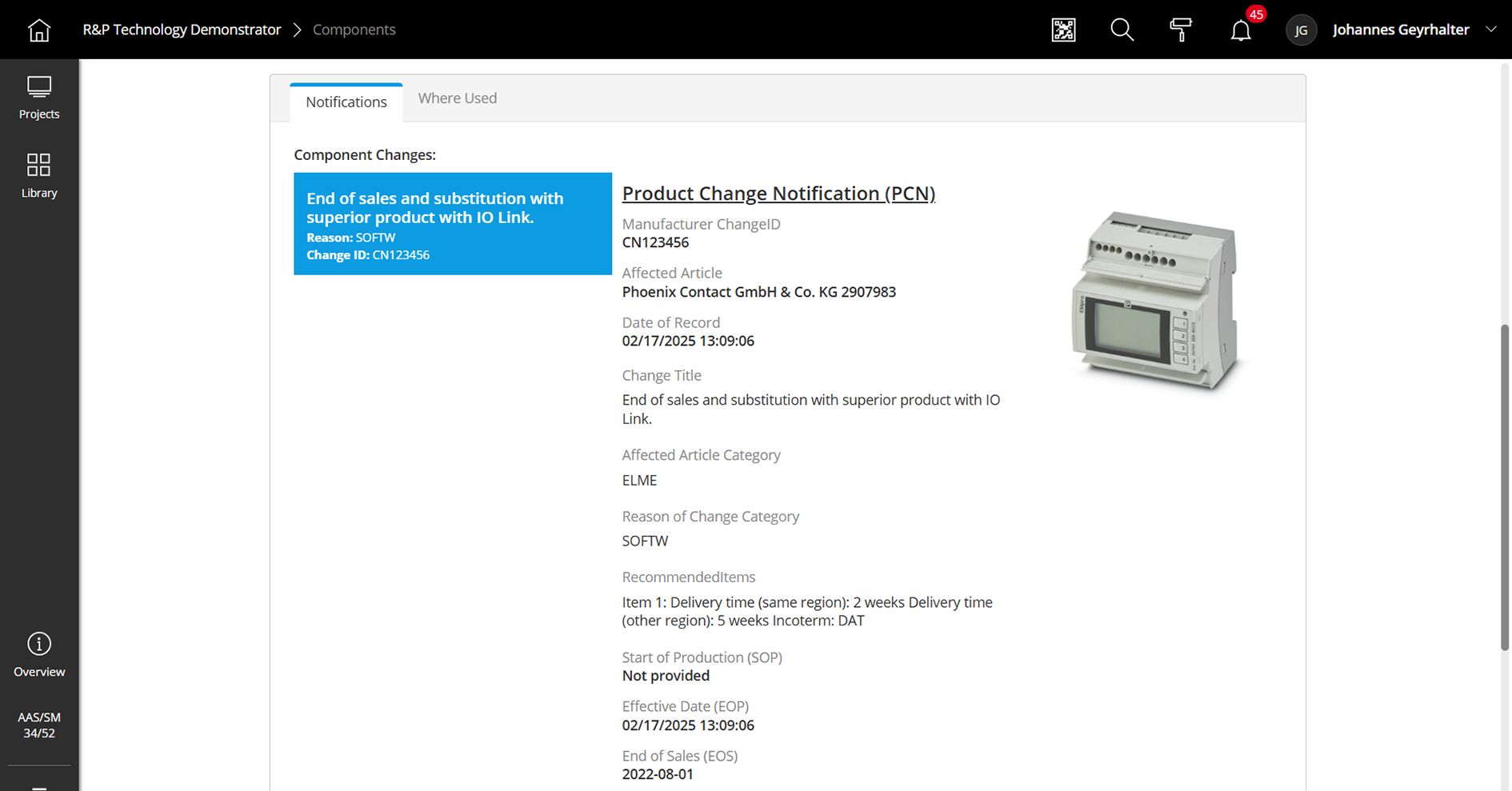
Task: Click the Johannes Geyrhalter username
Action: [x=1400, y=30]
